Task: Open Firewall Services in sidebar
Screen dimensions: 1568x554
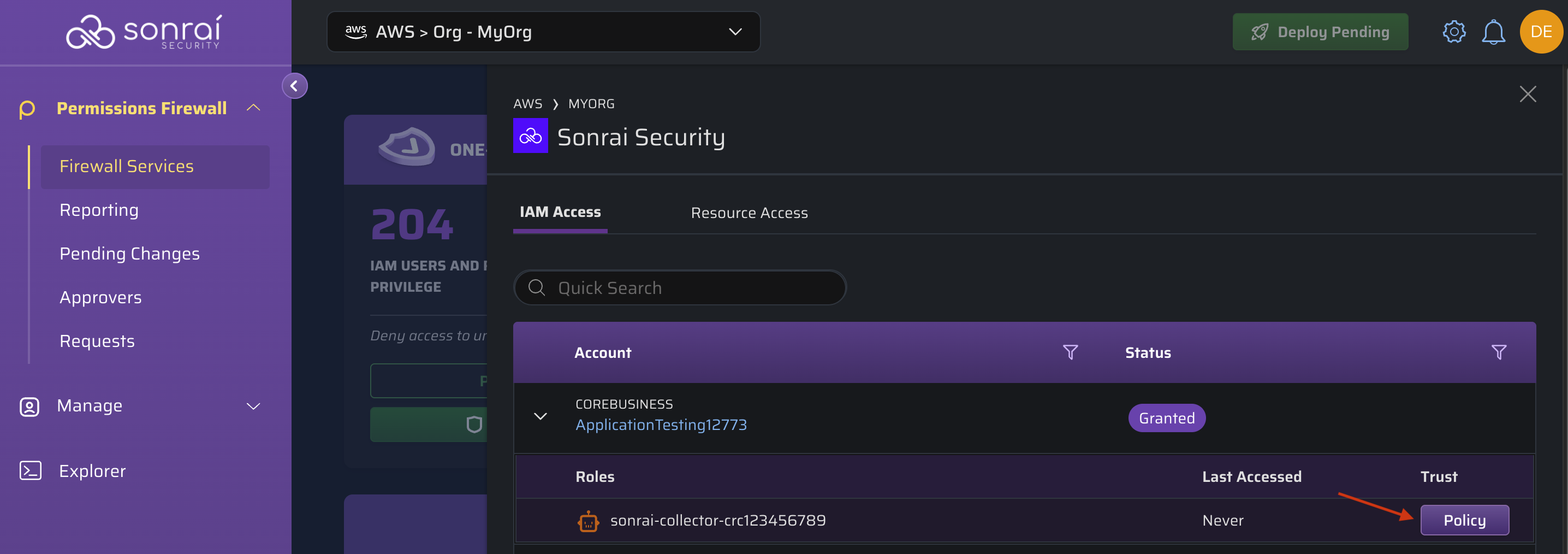Action: [x=155, y=167]
